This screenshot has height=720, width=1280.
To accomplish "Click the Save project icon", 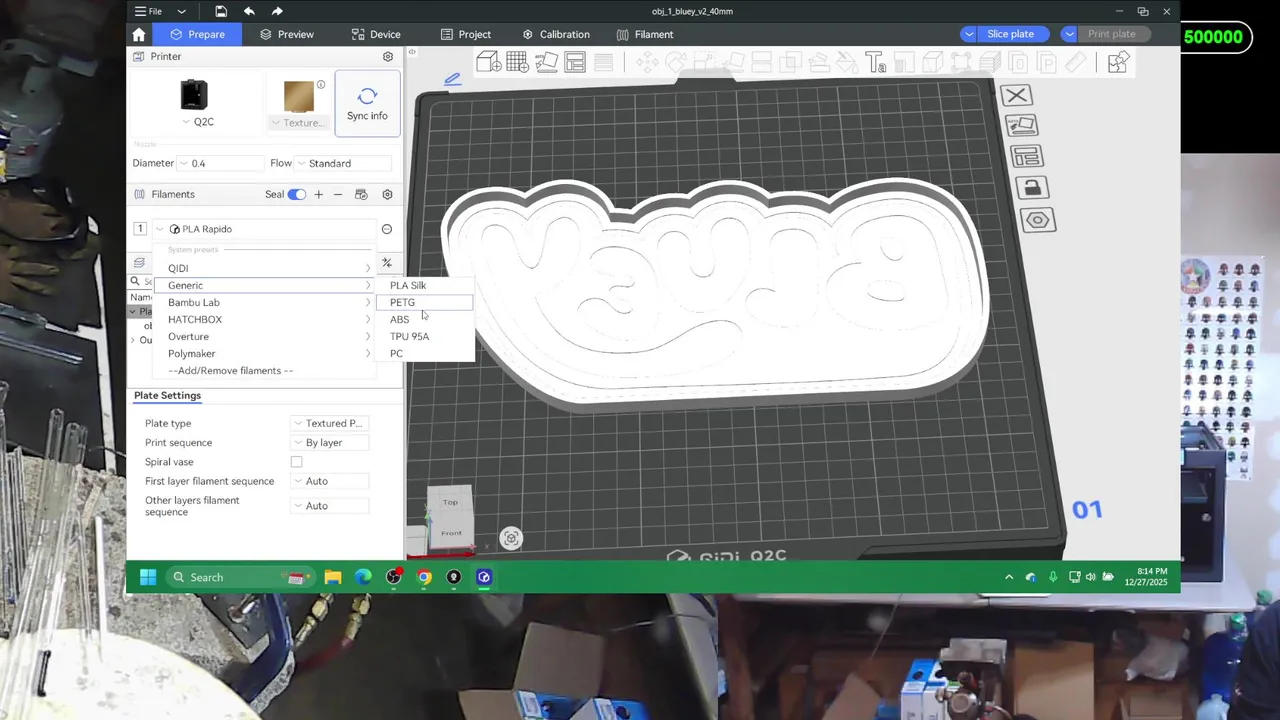I will pyautogui.click(x=221, y=11).
